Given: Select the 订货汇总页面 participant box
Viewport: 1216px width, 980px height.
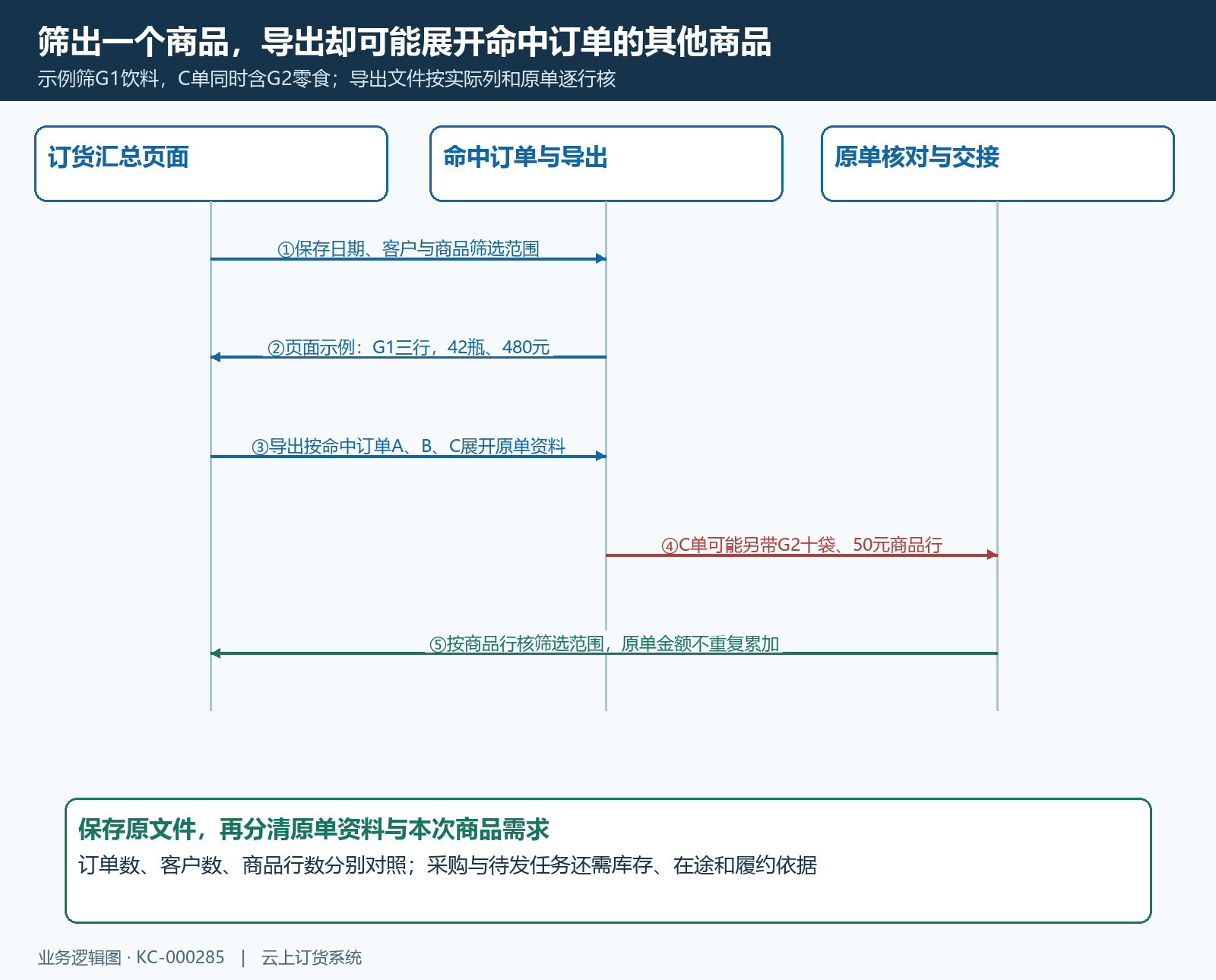Looking at the screenshot, I should (x=211, y=164).
